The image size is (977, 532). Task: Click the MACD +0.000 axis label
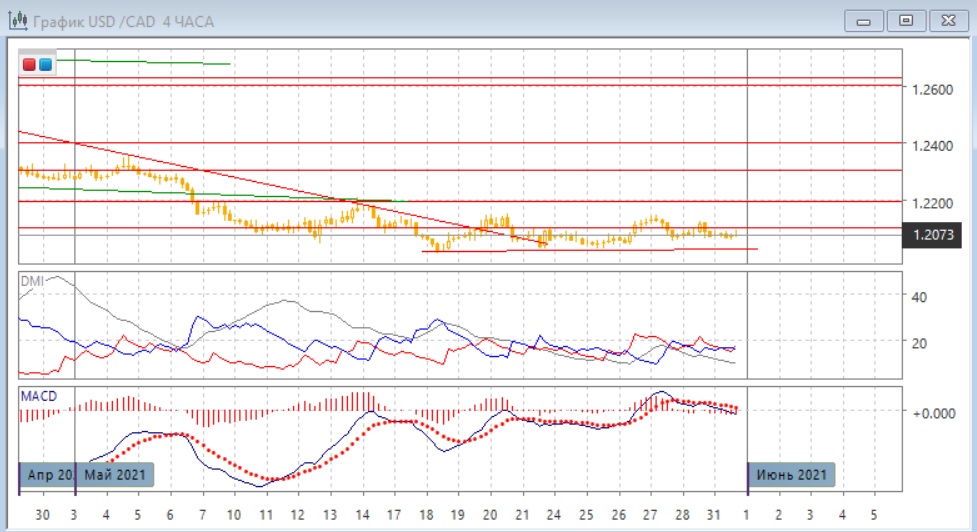[x=933, y=414]
